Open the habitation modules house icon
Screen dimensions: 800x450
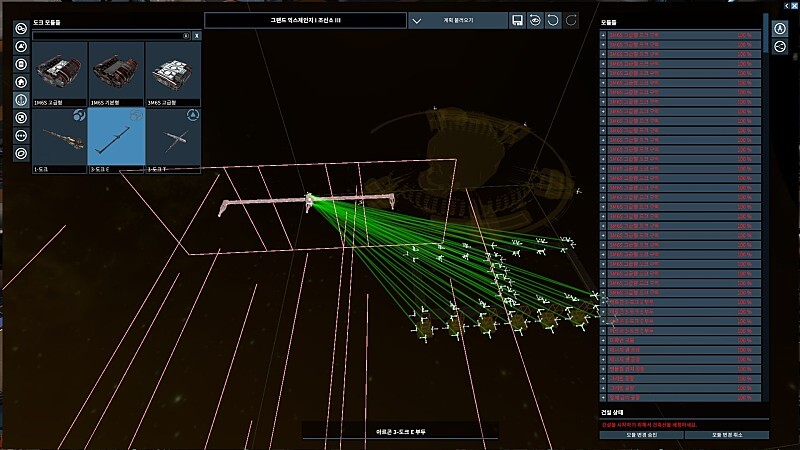[21, 82]
